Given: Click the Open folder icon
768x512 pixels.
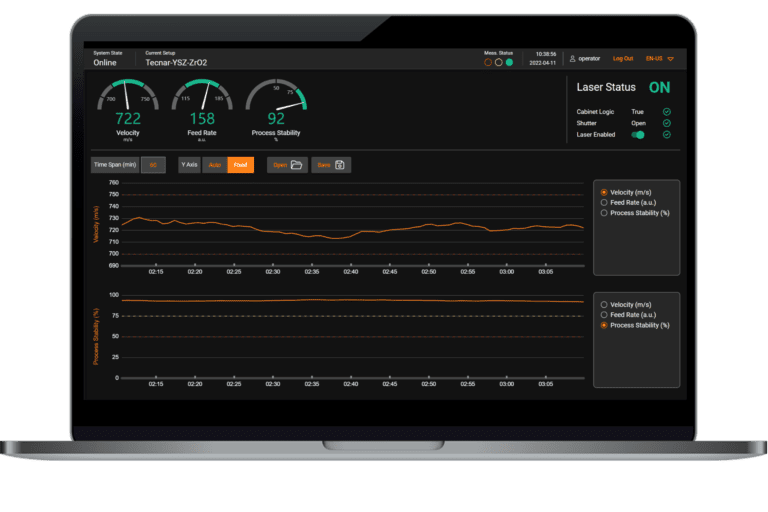Looking at the screenshot, I should point(296,165).
